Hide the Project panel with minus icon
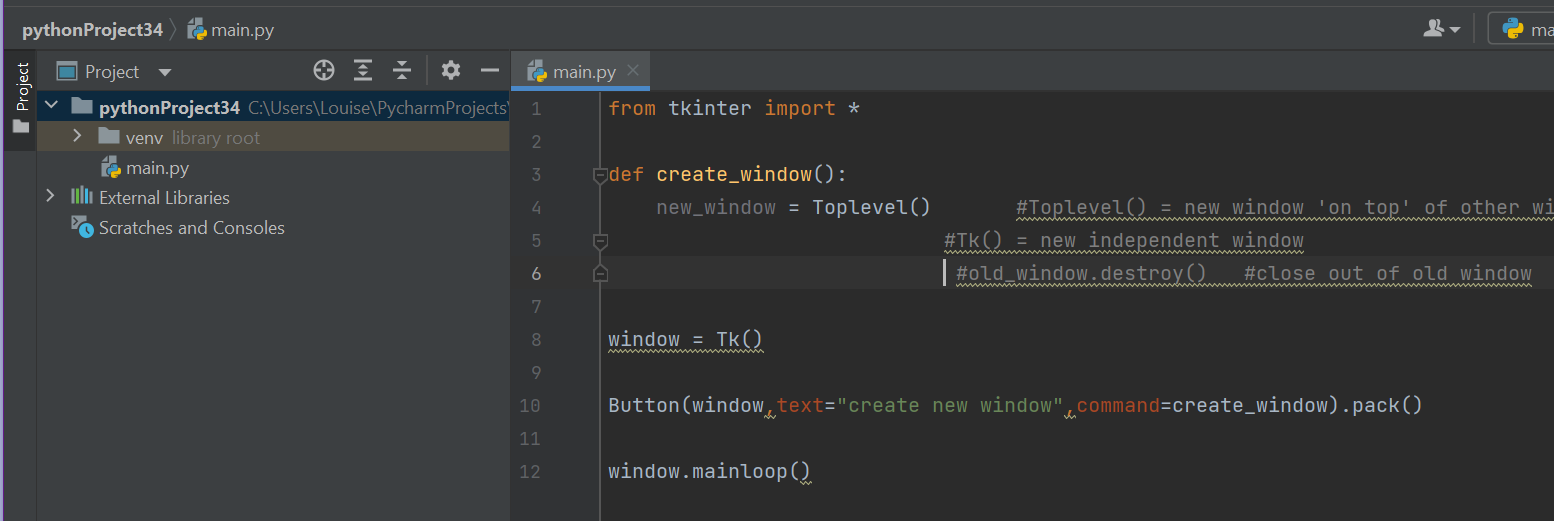1554x521 pixels. coord(490,70)
